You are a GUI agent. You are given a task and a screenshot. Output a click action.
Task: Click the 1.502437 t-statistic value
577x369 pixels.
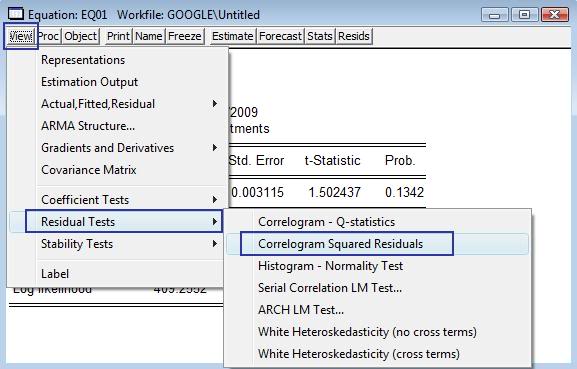tap(334, 192)
